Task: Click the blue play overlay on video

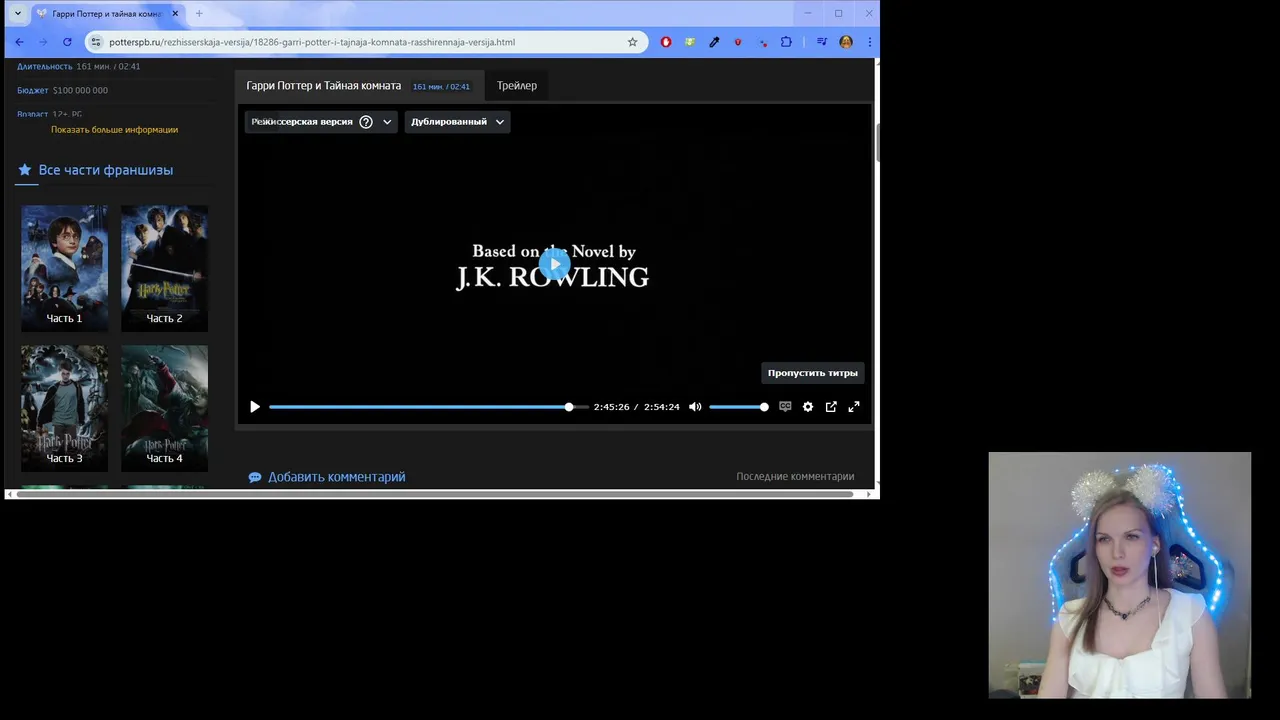Action: point(554,265)
